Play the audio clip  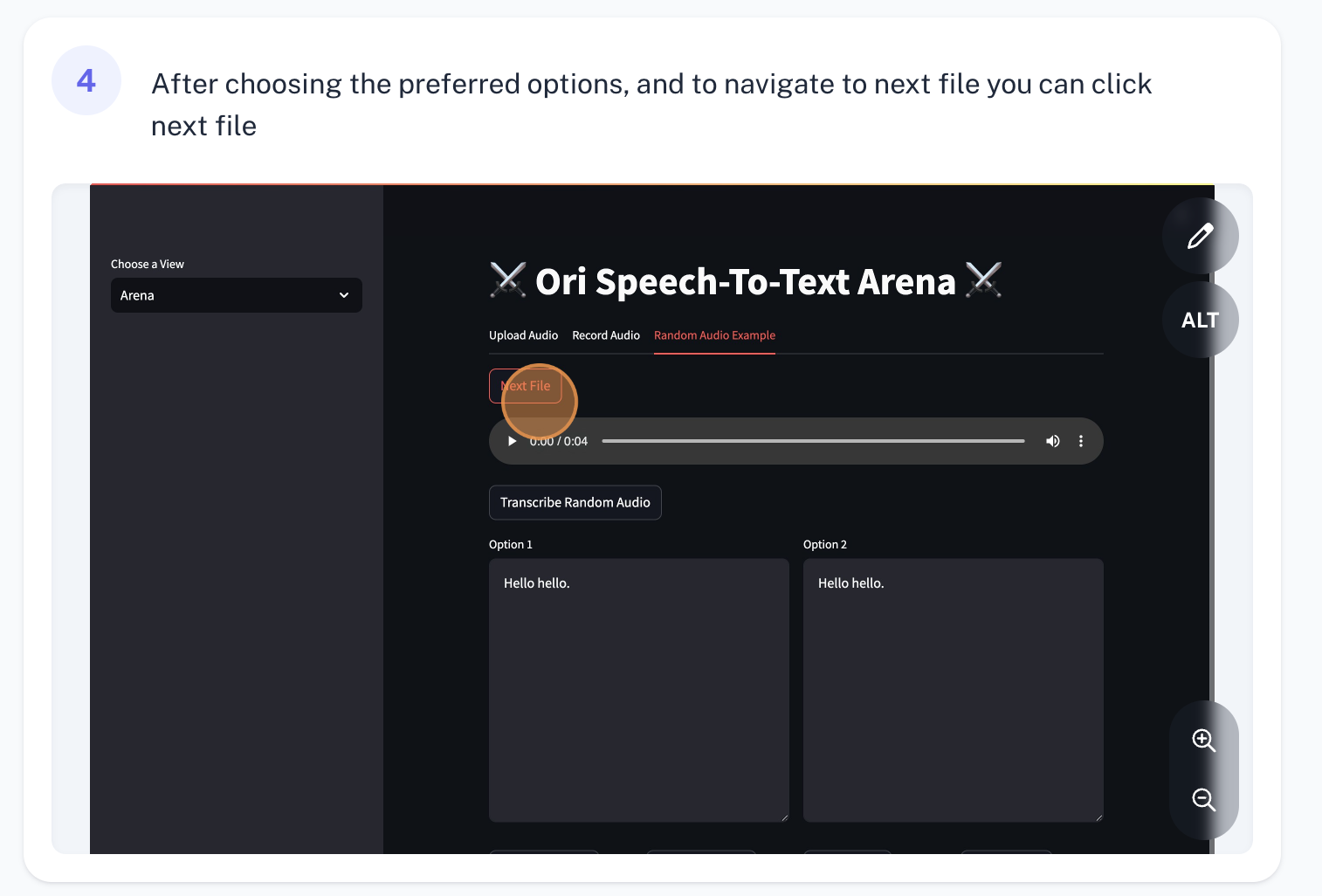tap(513, 441)
